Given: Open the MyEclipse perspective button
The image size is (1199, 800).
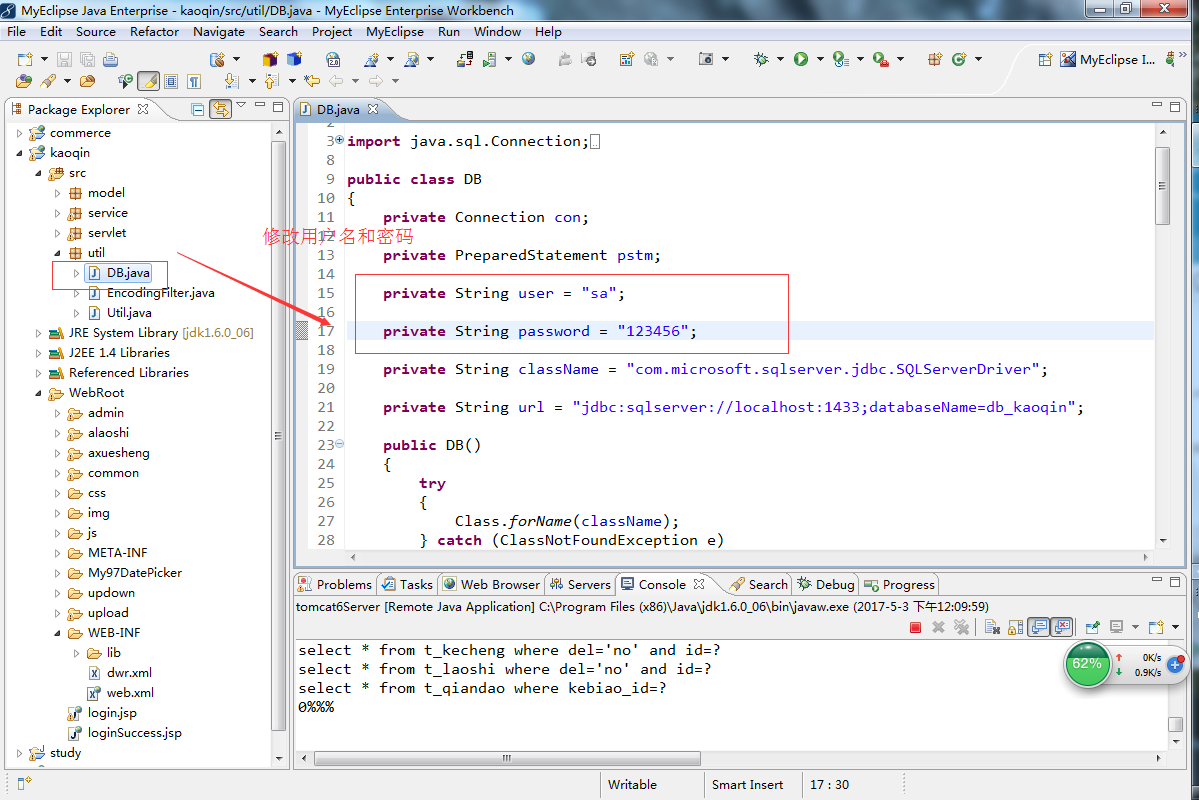Looking at the screenshot, I should [1108, 59].
